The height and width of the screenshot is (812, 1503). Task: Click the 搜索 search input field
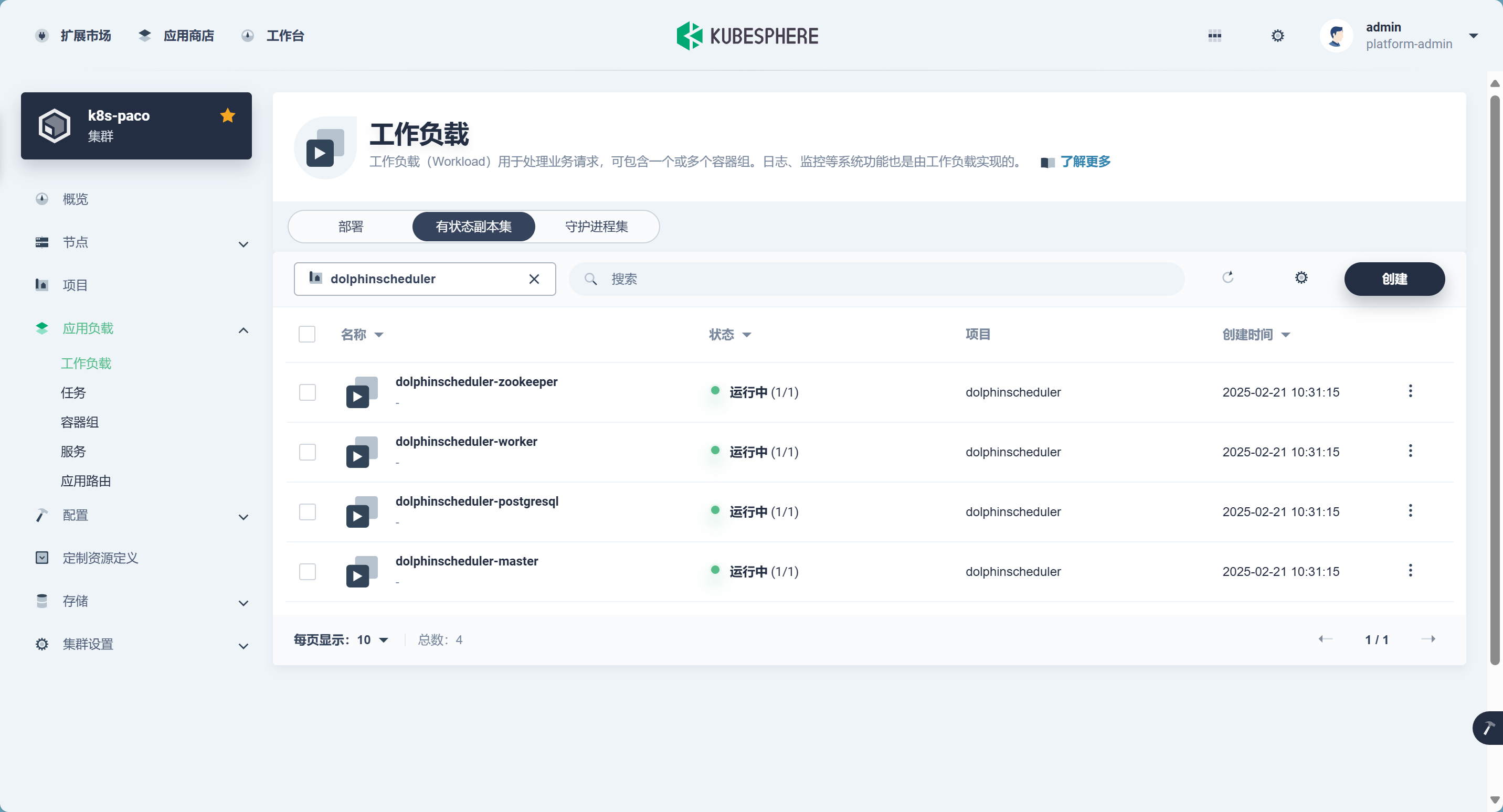point(875,279)
